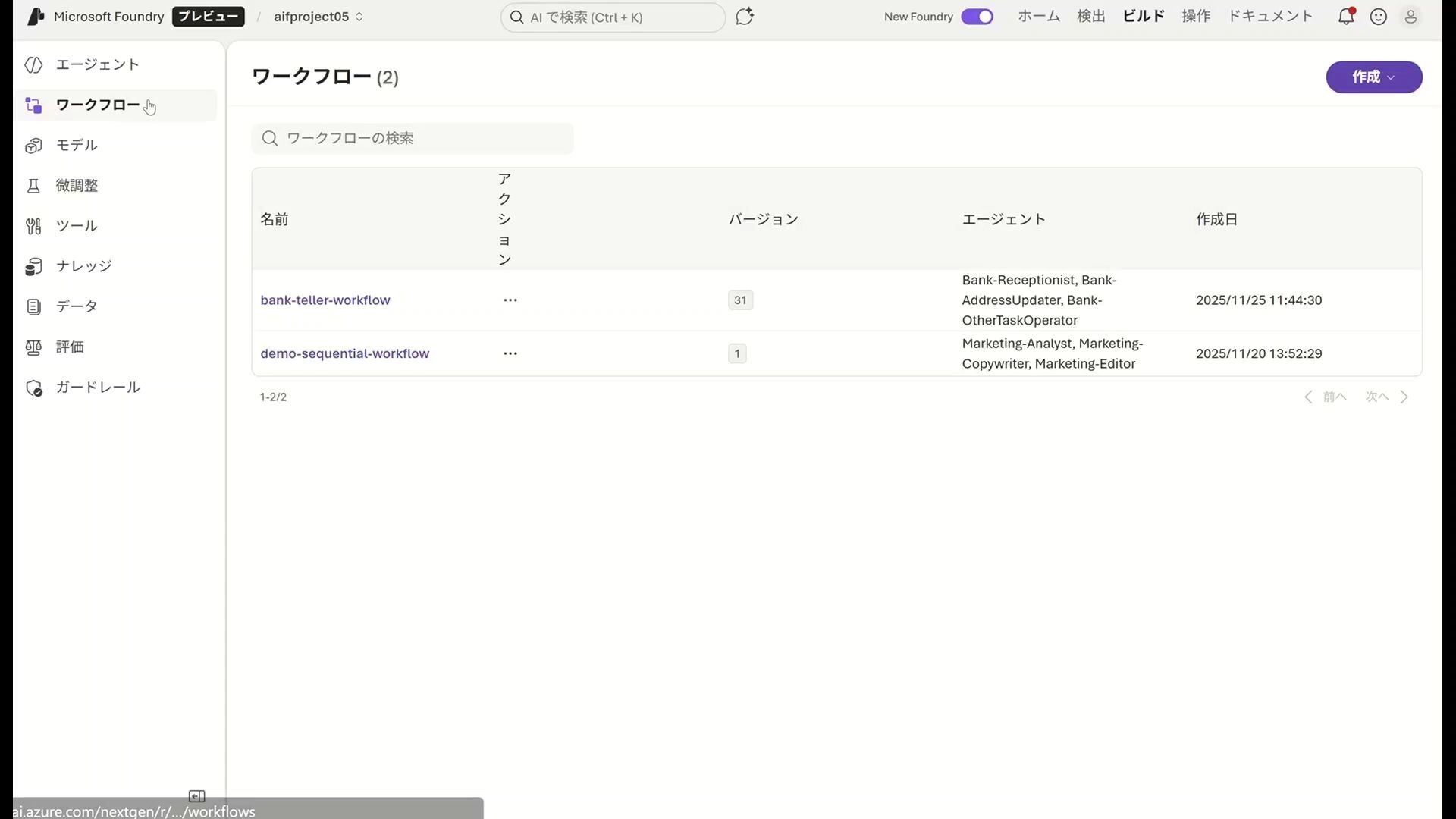Switch to the 操作 tab

coord(1195,17)
